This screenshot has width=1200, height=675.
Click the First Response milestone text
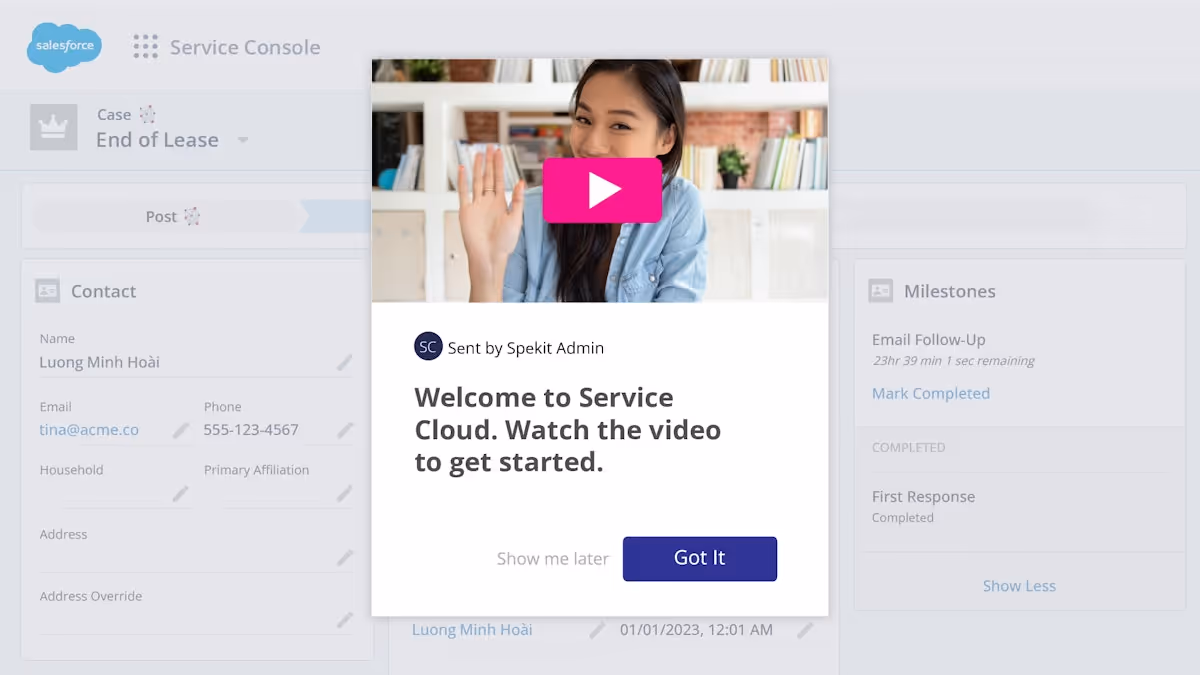click(923, 497)
